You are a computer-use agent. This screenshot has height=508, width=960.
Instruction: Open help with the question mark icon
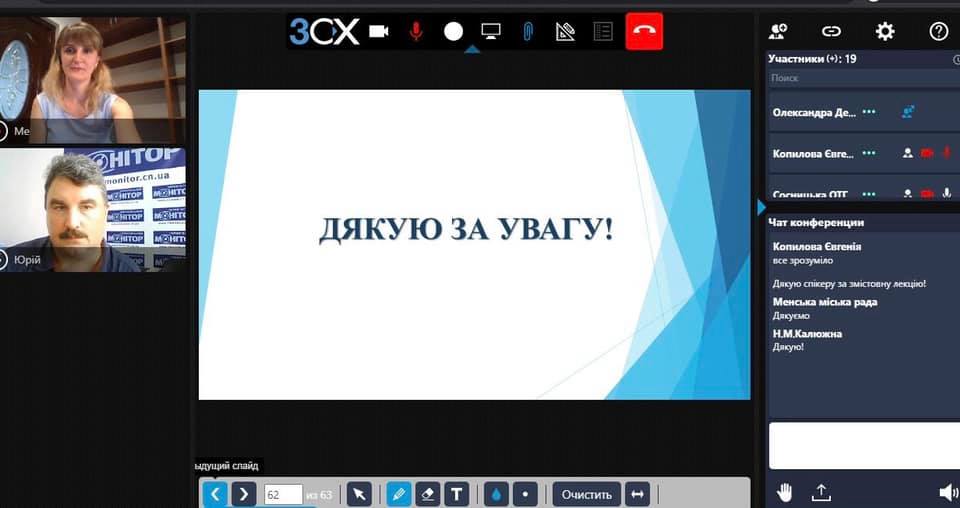click(938, 31)
